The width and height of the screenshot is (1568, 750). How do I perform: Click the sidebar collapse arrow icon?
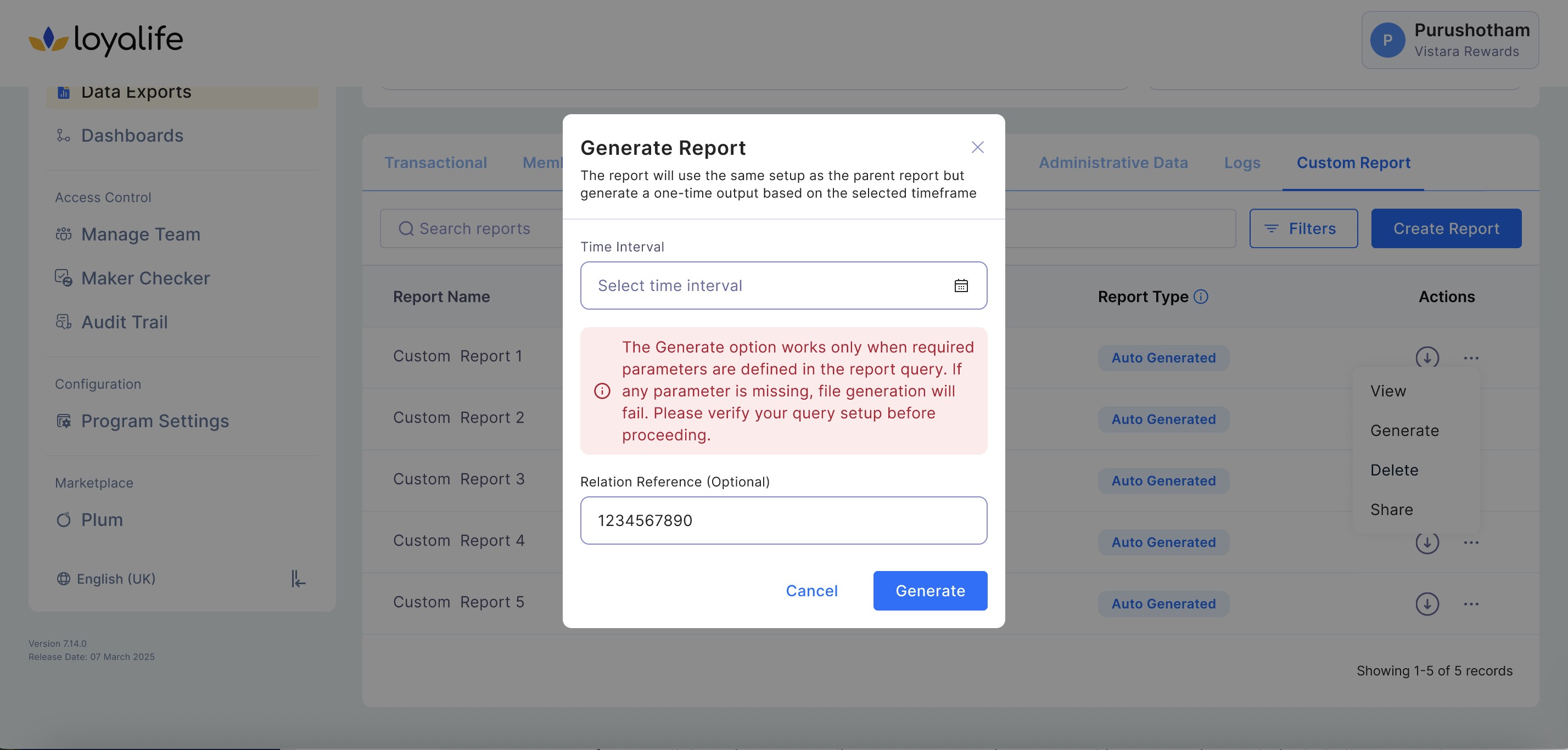click(298, 578)
